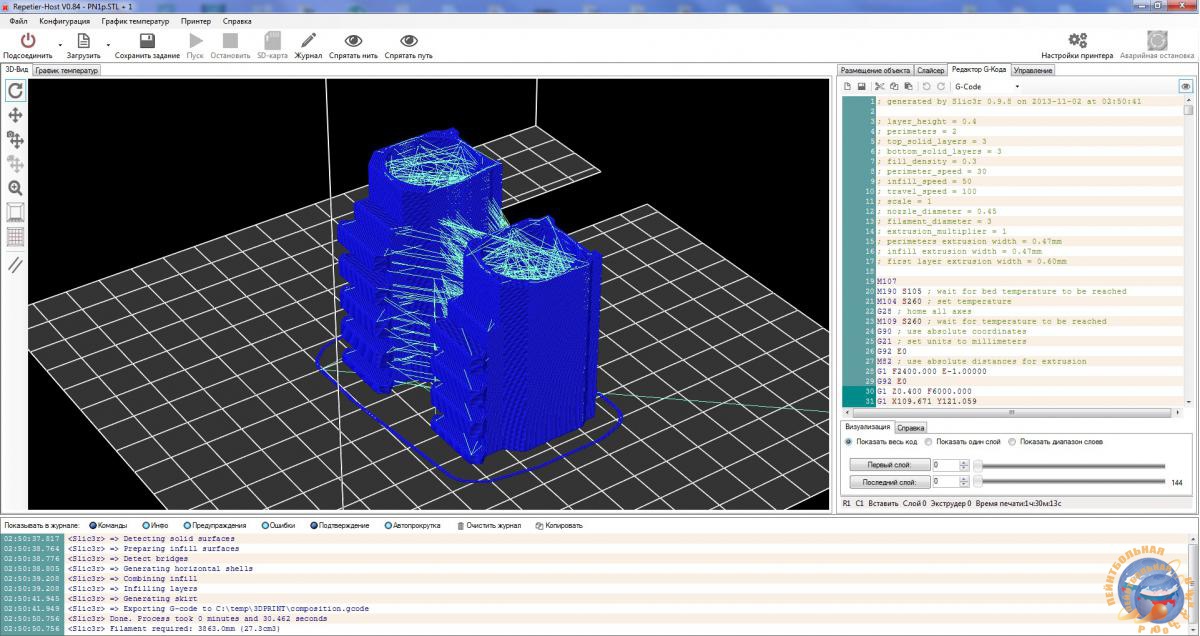The image size is (1200, 636).
Task: Open the Справка menu
Action: (237, 21)
